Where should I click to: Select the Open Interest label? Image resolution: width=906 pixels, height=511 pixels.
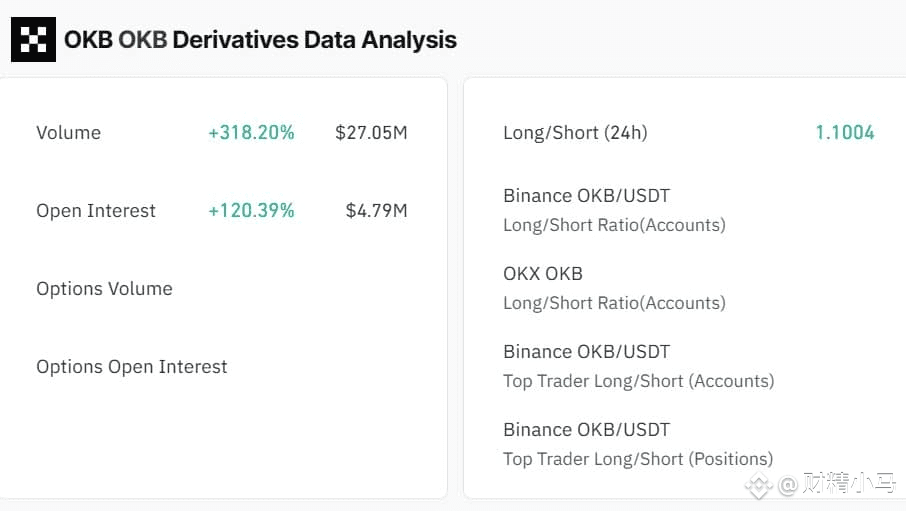tap(96, 211)
